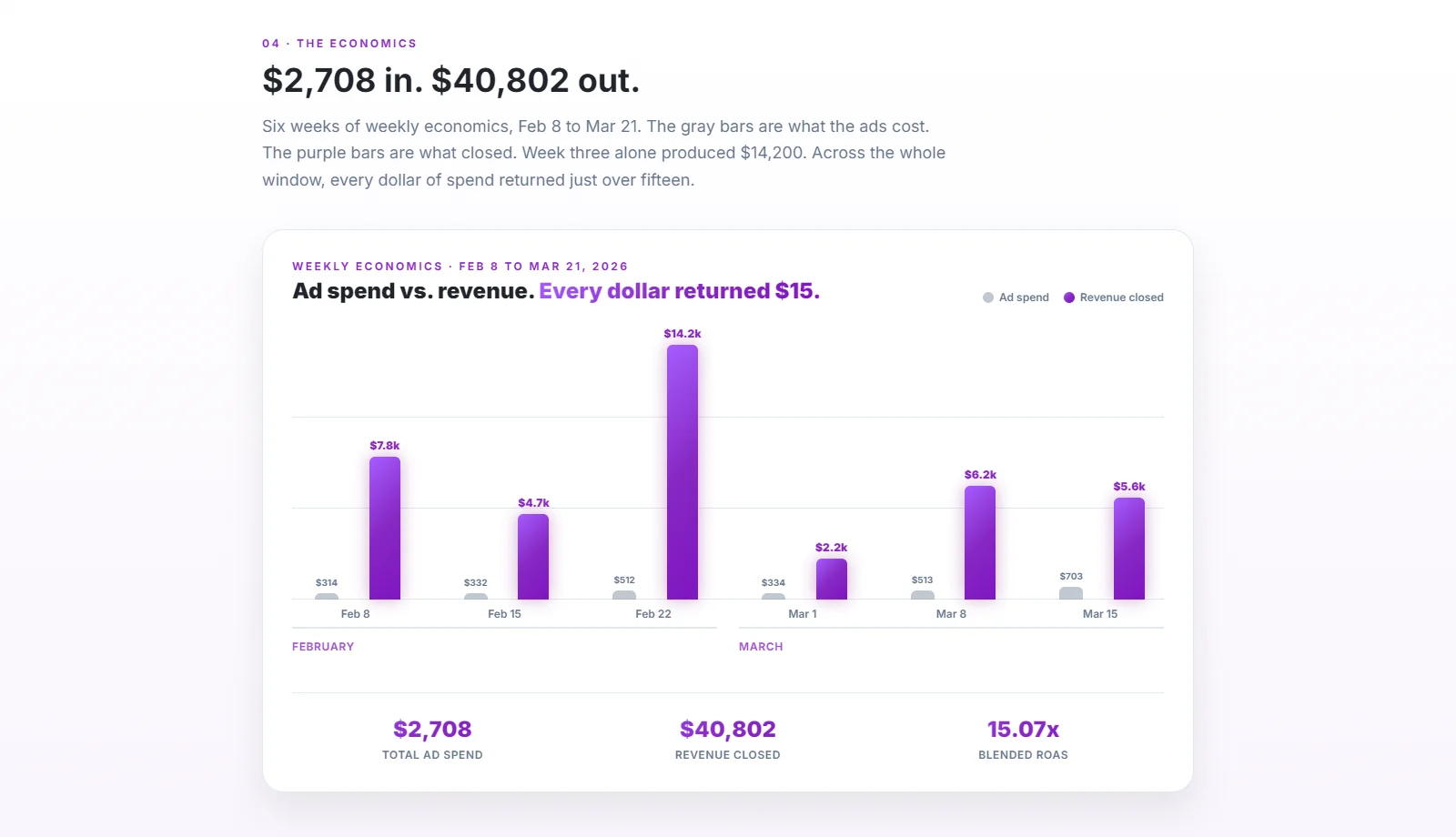Click the $14.2k value label above the bar
The width and height of the screenshot is (1456, 837).
[682, 334]
